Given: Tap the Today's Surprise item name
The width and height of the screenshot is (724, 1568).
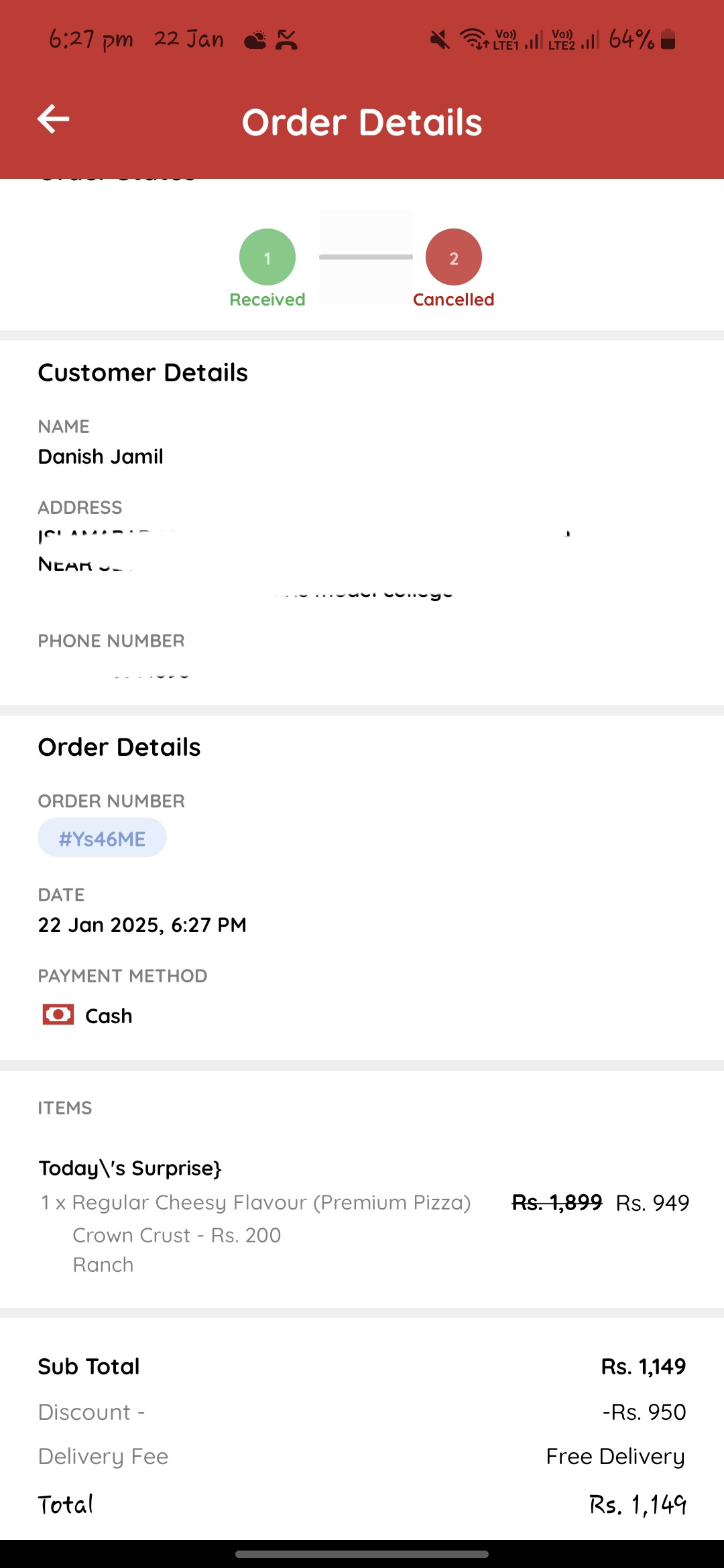Looking at the screenshot, I should (130, 1168).
